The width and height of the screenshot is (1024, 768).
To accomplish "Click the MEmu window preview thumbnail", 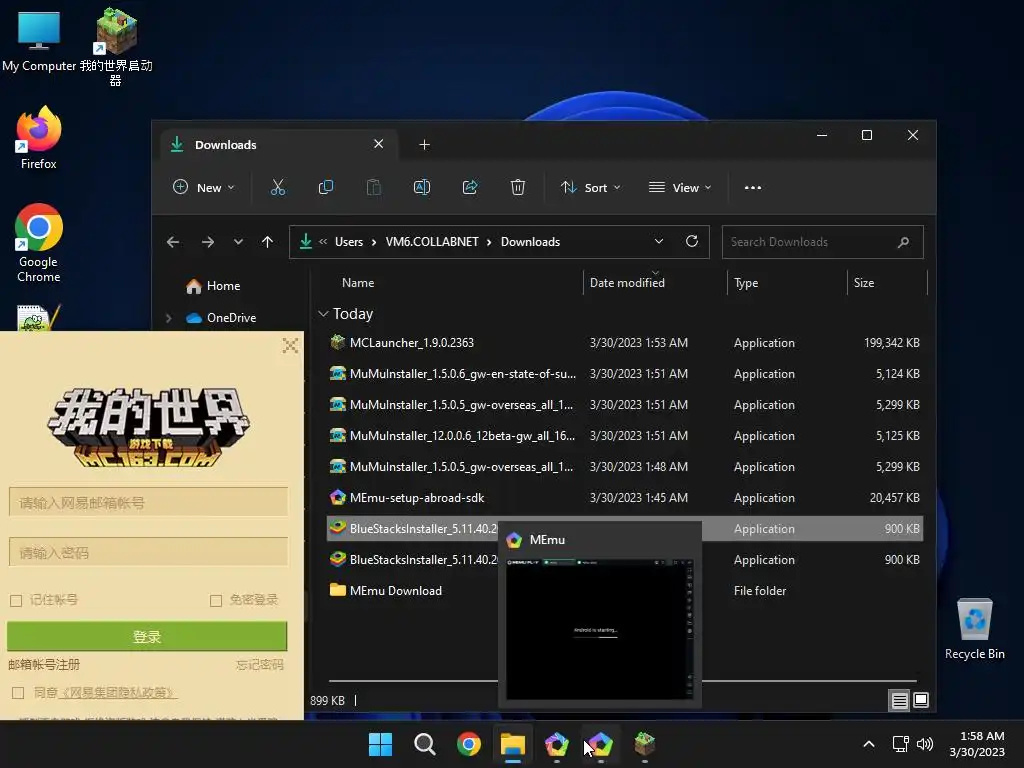I will (600, 630).
